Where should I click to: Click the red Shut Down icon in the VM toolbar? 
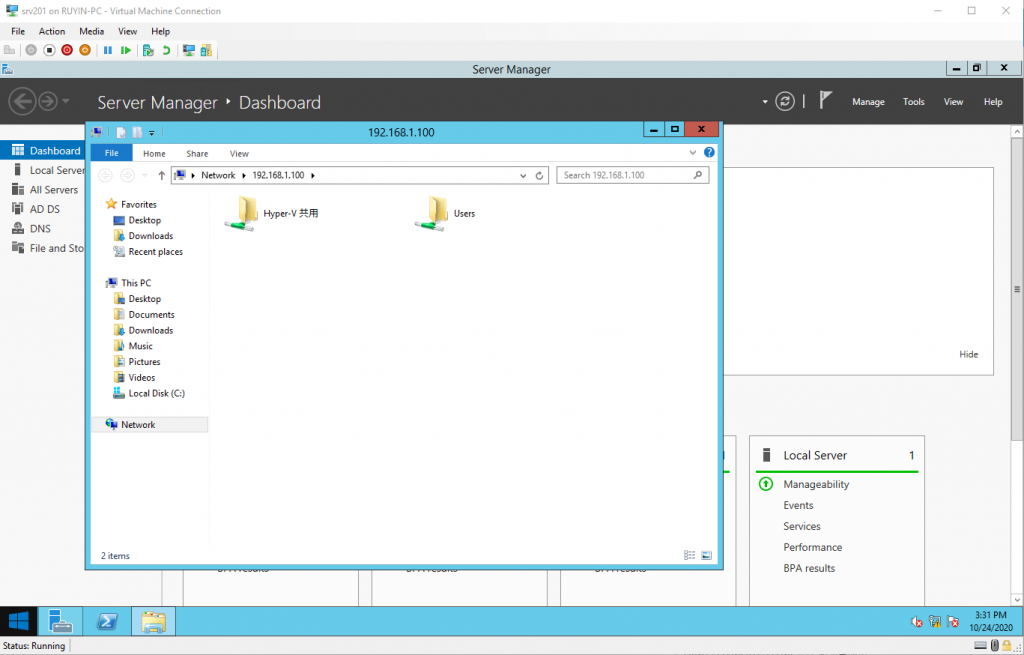[x=67, y=50]
